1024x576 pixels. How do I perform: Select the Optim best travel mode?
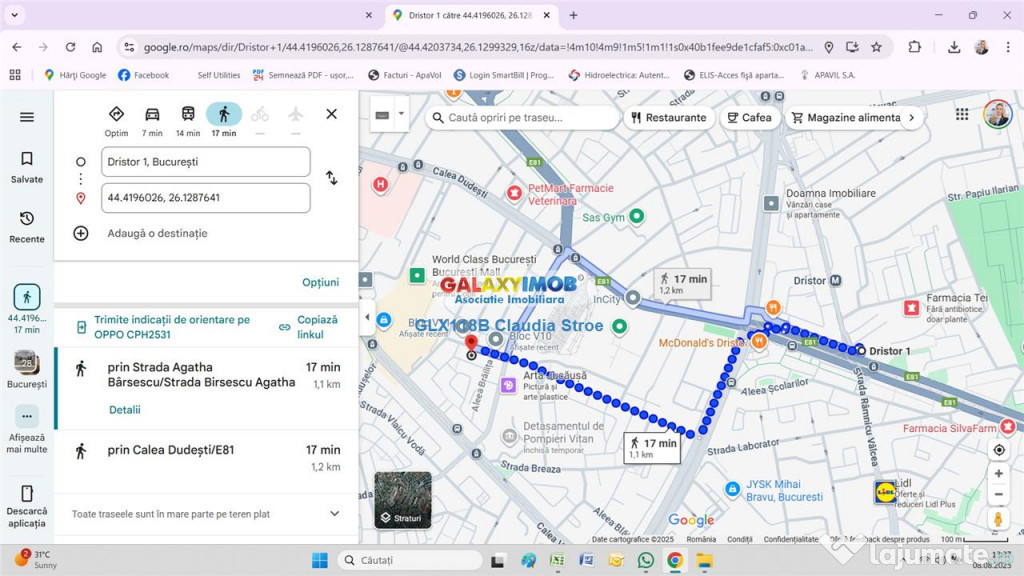[116, 121]
